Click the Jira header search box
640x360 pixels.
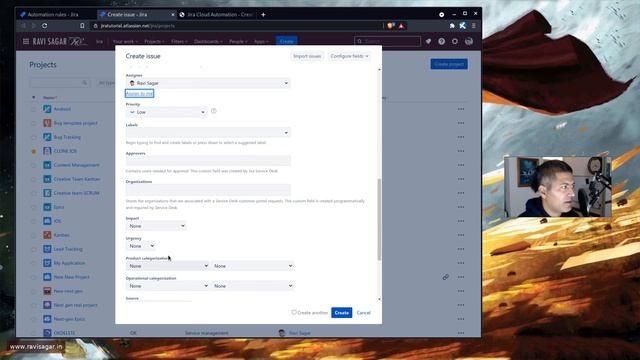(387, 41)
